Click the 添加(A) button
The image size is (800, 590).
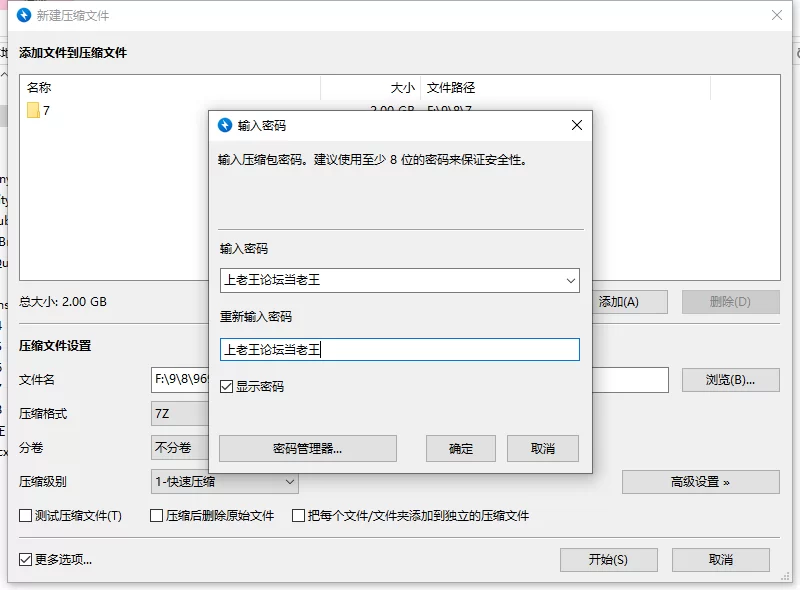[630, 302]
